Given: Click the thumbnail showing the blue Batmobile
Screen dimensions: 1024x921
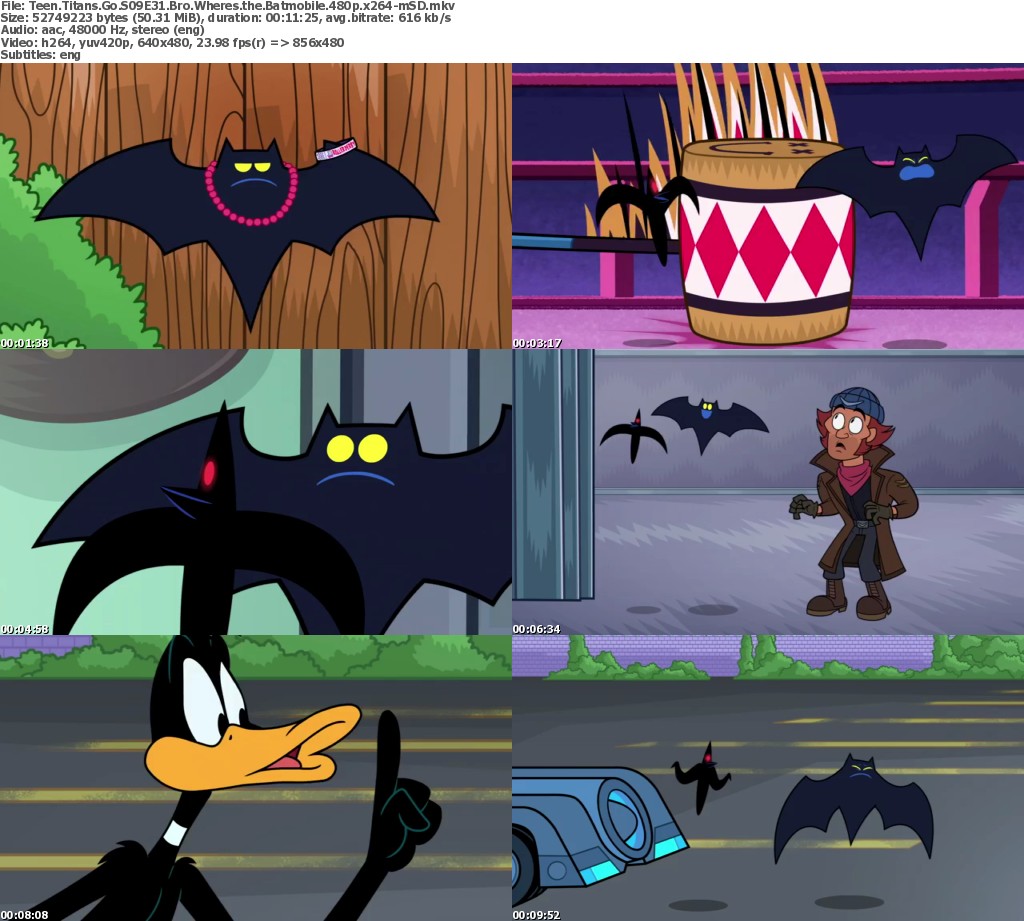Looking at the screenshot, I should tap(767, 777).
